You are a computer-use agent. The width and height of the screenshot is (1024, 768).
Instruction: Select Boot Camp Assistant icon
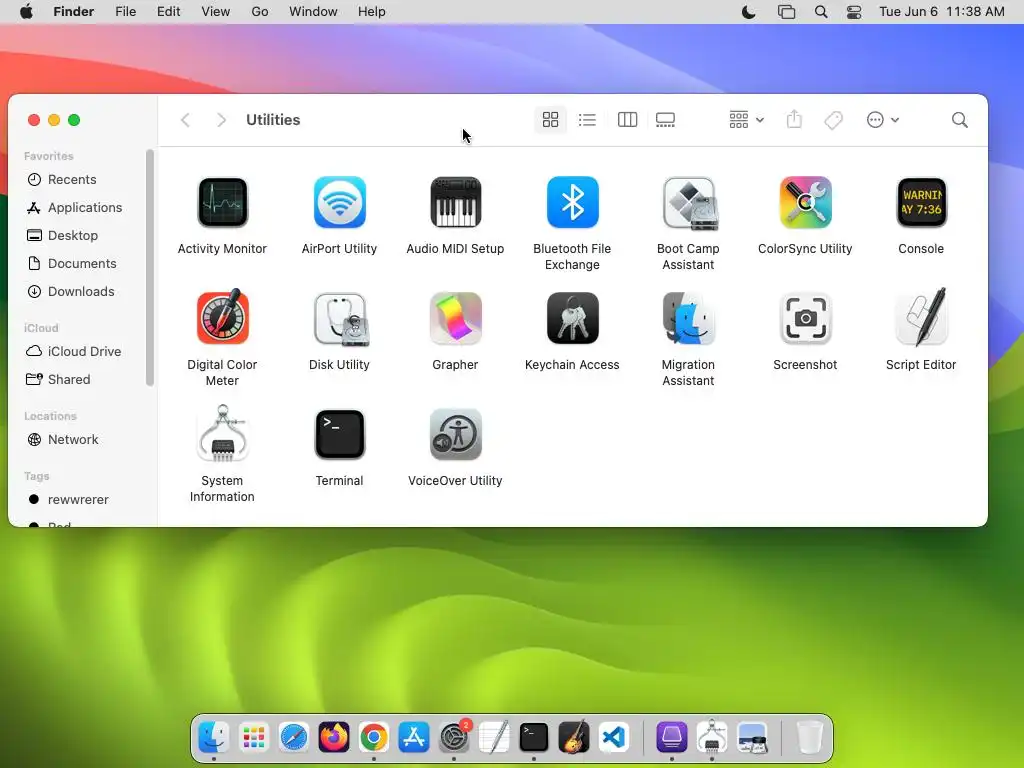click(x=688, y=203)
